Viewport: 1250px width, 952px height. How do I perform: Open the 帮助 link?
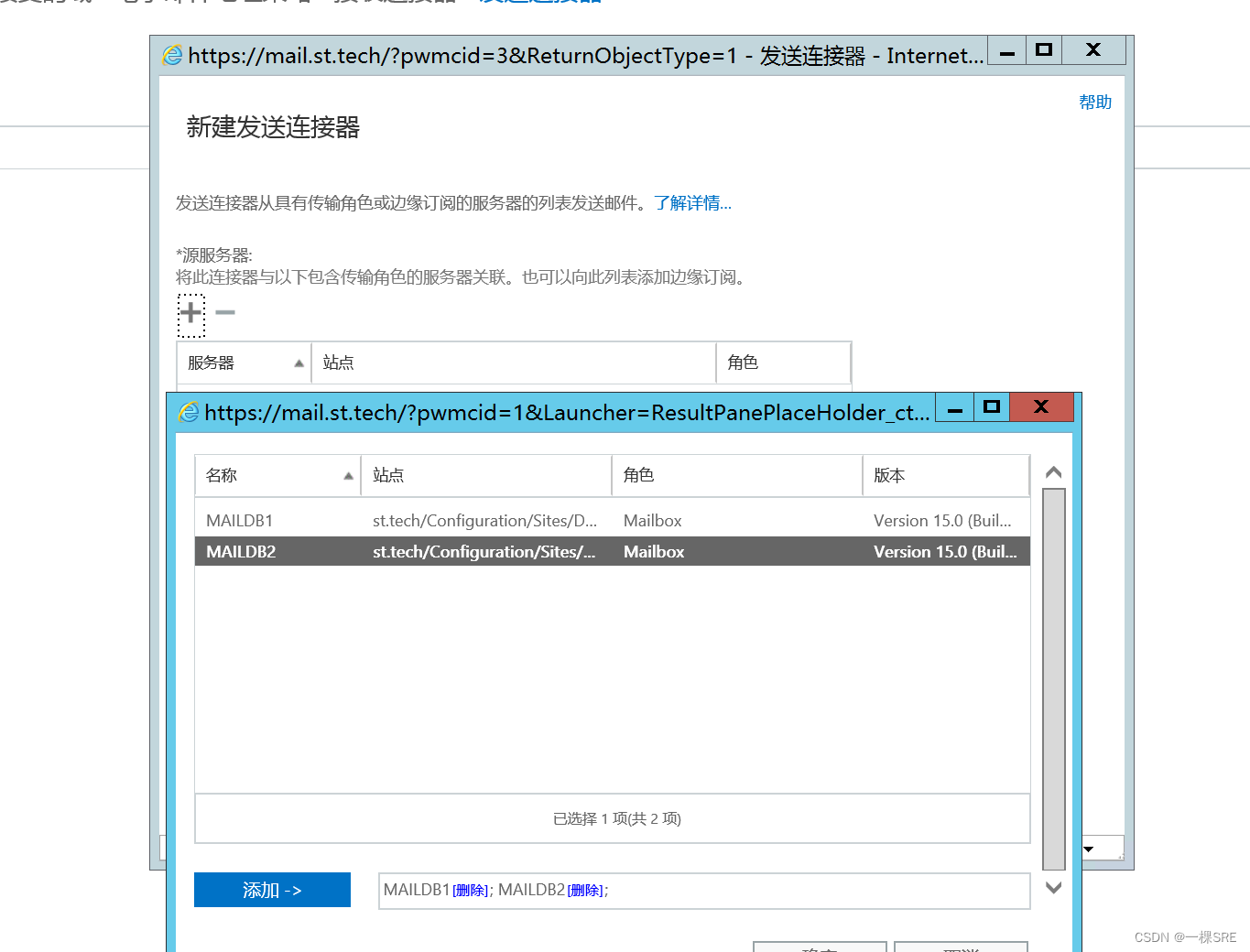tap(1095, 102)
